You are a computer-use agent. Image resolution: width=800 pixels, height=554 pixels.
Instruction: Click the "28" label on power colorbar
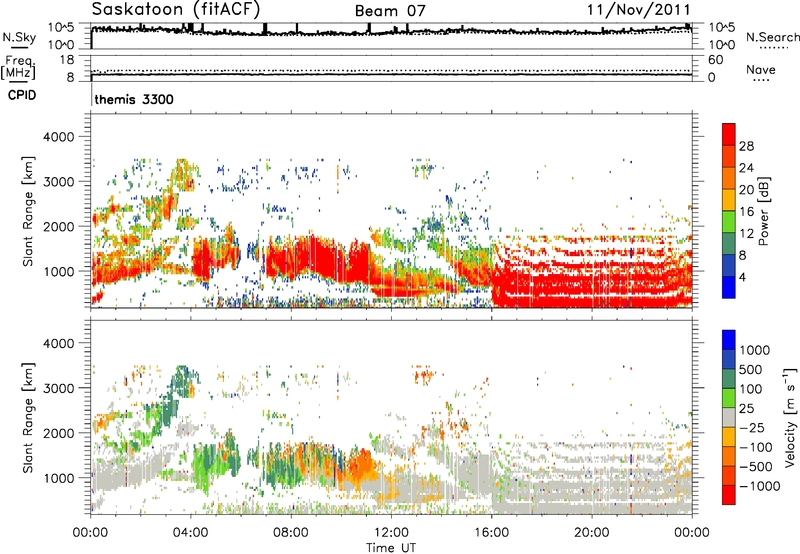pos(746,146)
